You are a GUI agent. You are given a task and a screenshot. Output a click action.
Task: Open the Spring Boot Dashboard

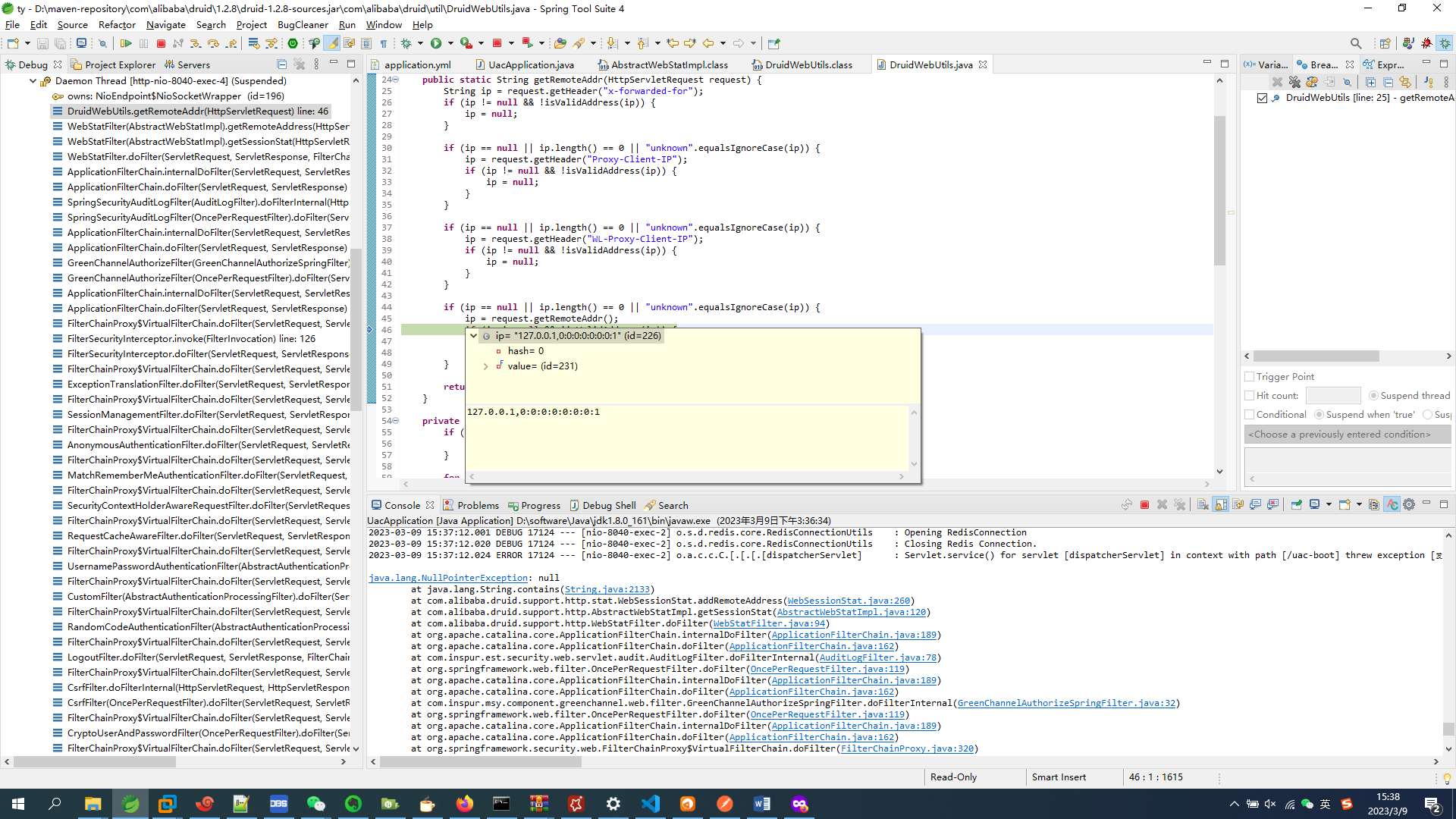point(293,43)
